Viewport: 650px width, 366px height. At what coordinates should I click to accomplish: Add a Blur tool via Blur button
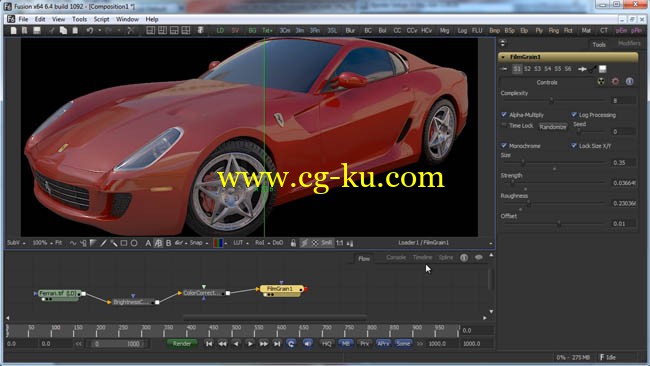pyautogui.click(x=350, y=31)
